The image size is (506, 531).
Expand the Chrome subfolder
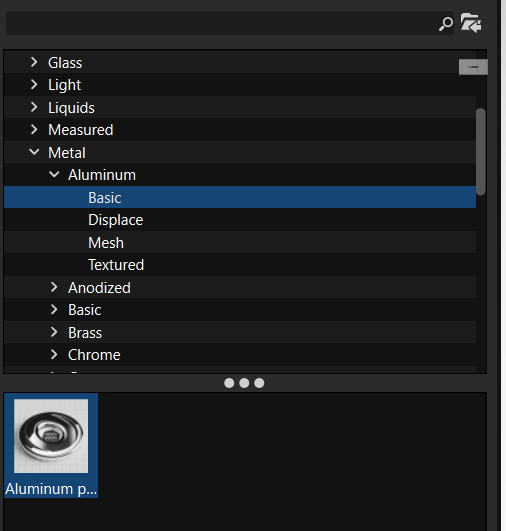[x=54, y=355]
